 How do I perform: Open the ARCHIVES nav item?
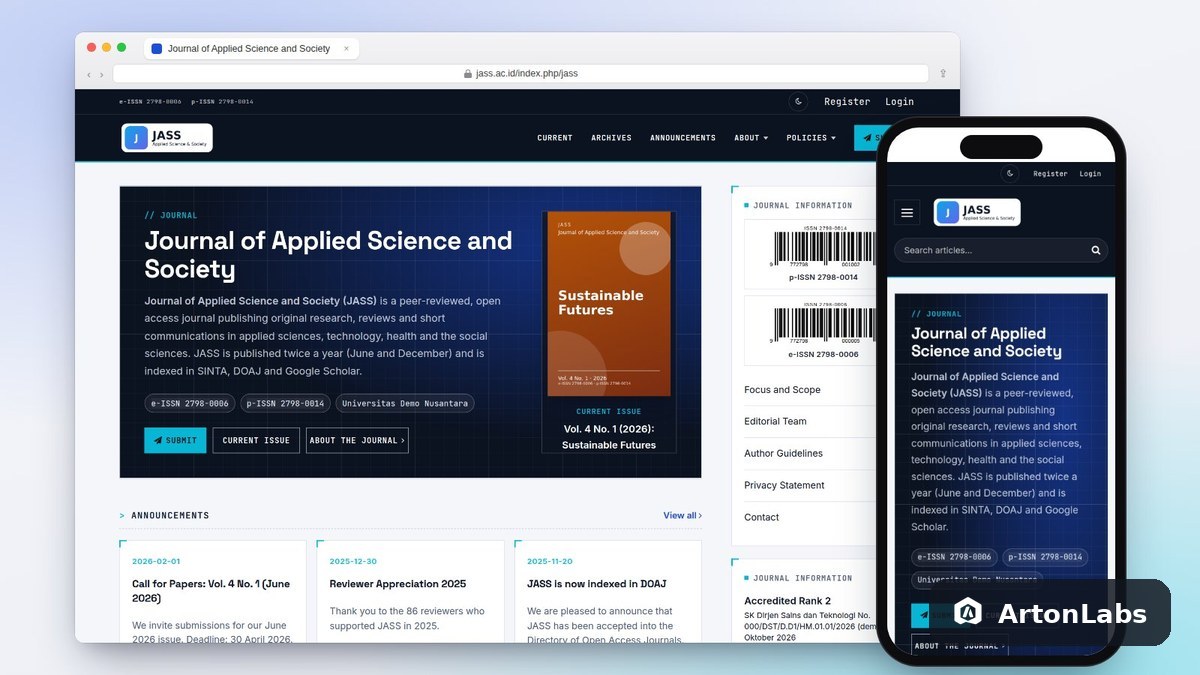click(x=611, y=138)
